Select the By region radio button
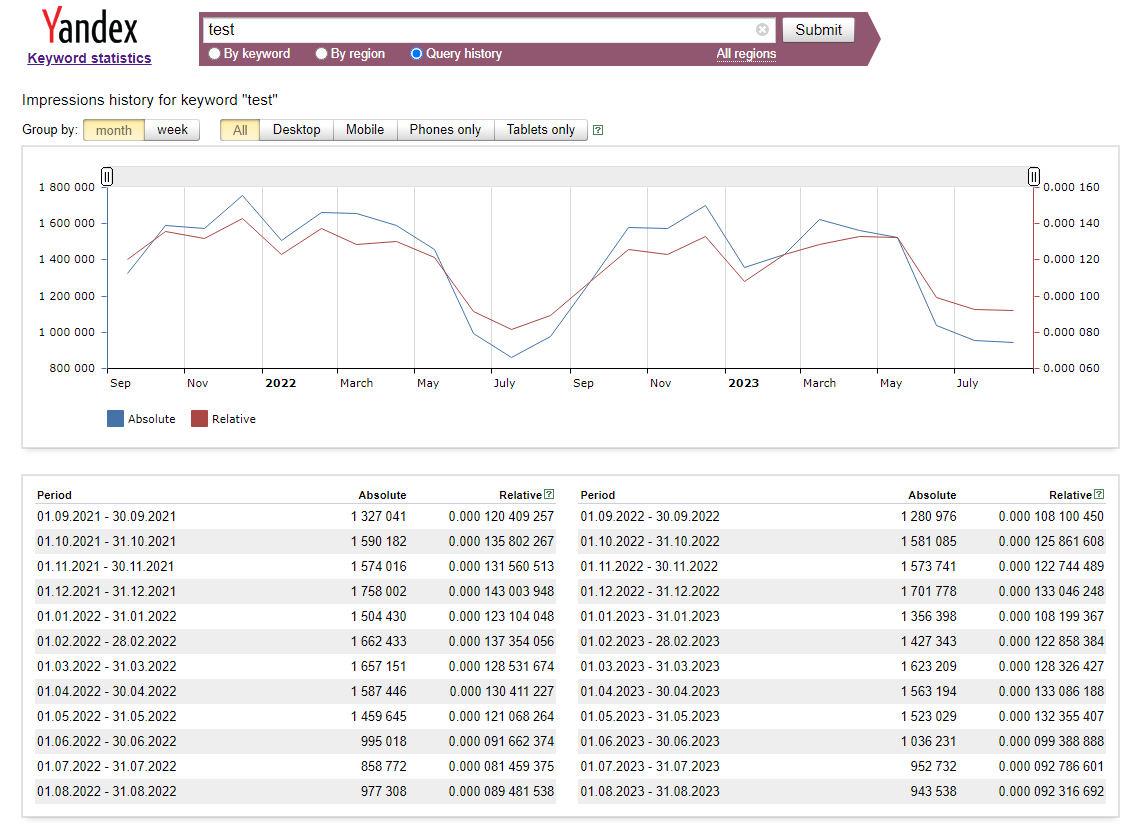Viewport: 1142px width, 827px height. pos(321,53)
